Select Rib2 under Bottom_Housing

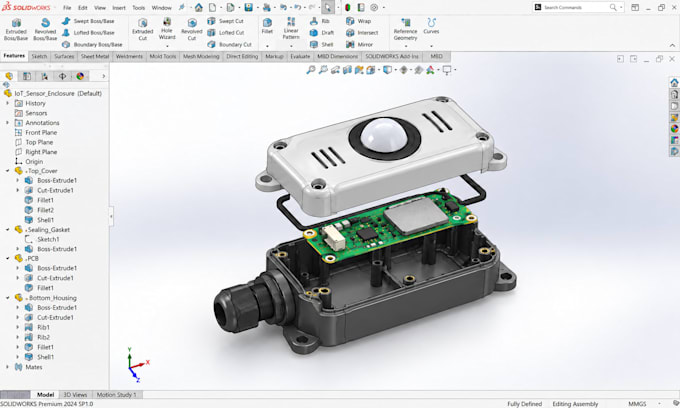[x=37, y=337]
